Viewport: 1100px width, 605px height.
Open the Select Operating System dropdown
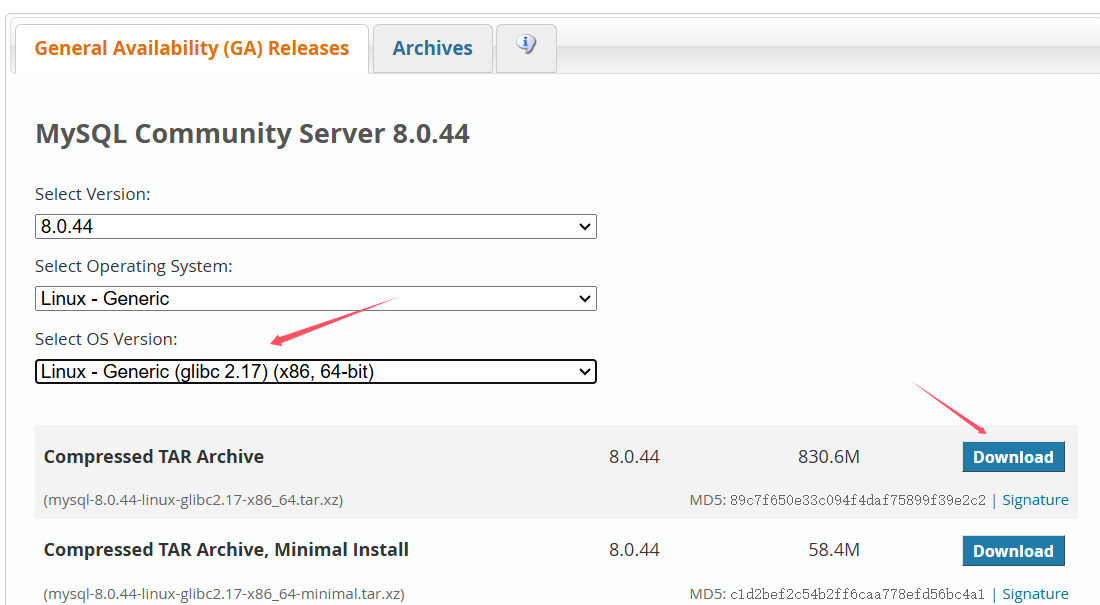(x=316, y=299)
